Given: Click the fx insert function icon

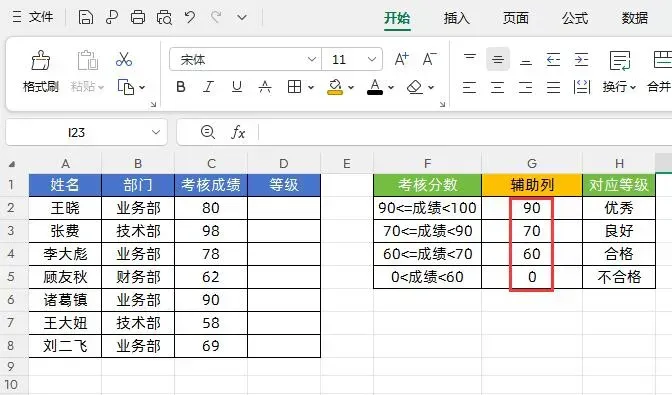Looking at the screenshot, I should coord(238,132).
